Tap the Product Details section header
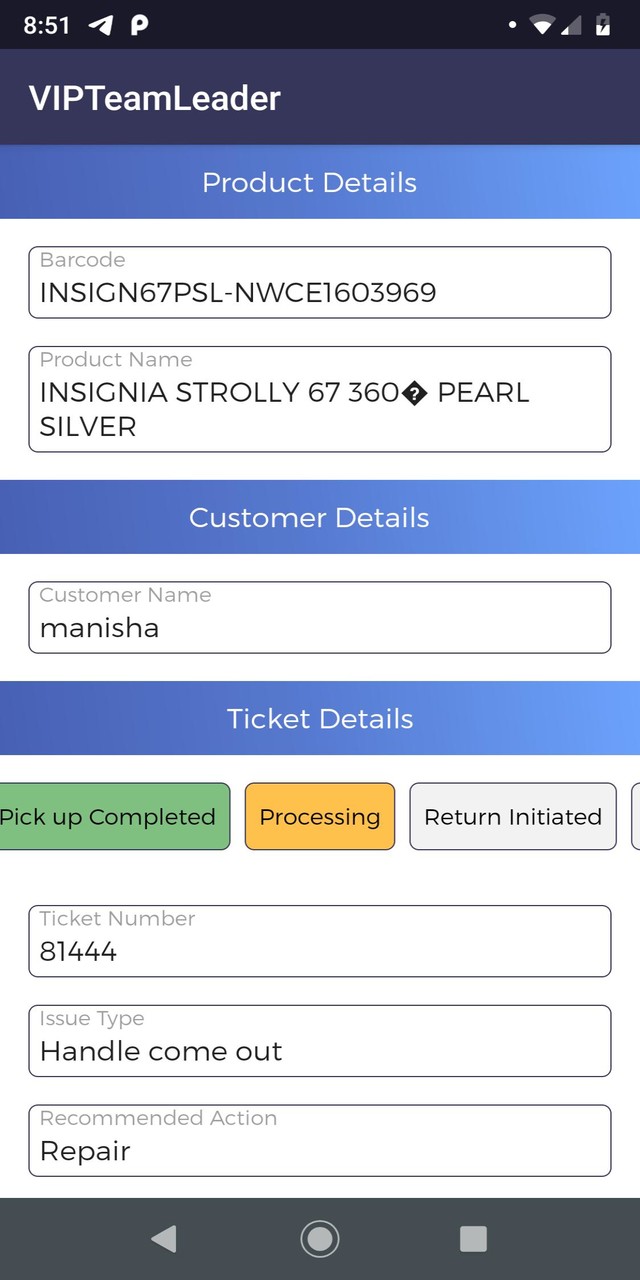640x1280 pixels. click(x=320, y=183)
